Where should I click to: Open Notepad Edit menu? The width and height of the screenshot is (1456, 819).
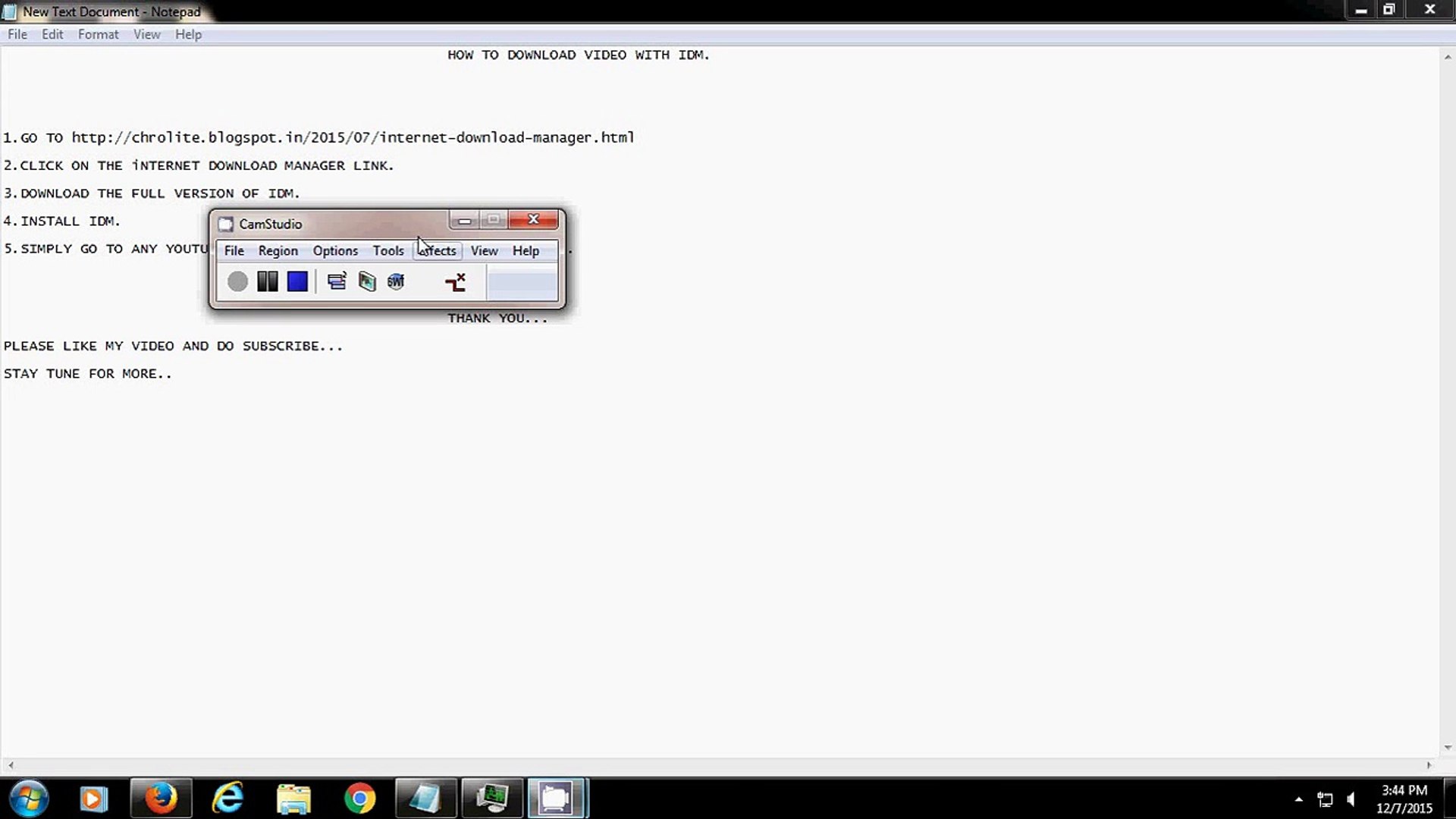pyautogui.click(x=52, y=34)
